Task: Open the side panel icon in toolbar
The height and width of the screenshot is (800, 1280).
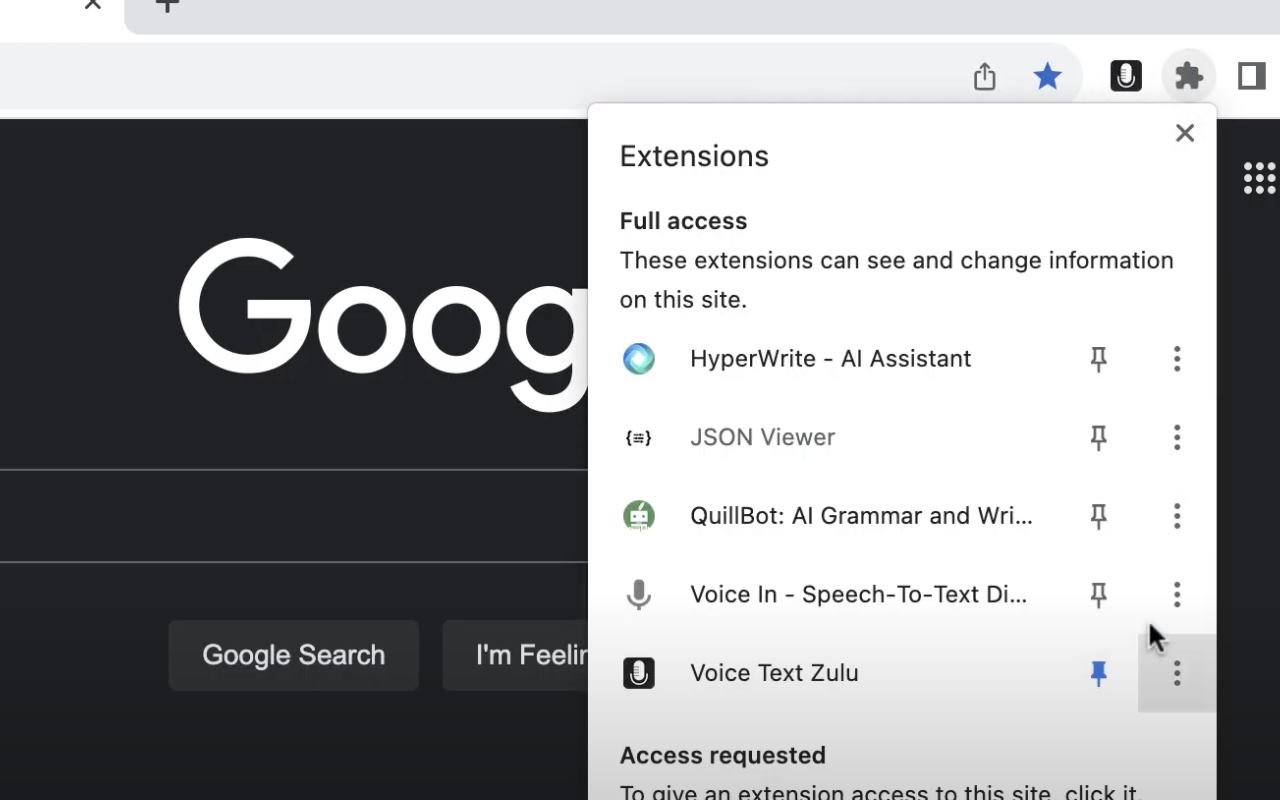Action: [x=1252, y=76]
